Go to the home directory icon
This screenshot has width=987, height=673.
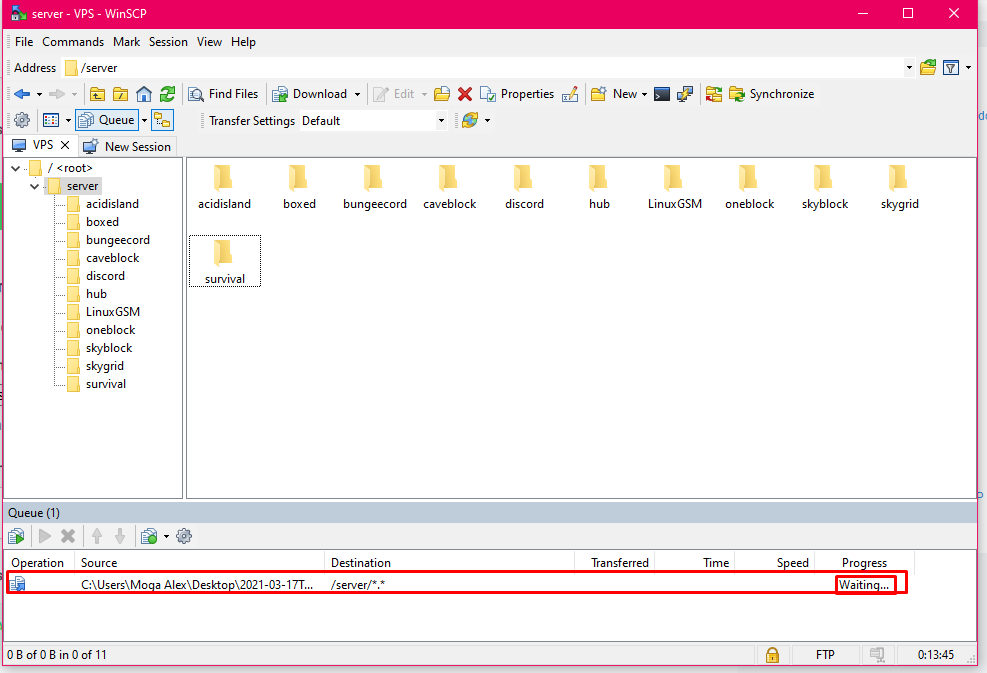click(144, 94)
